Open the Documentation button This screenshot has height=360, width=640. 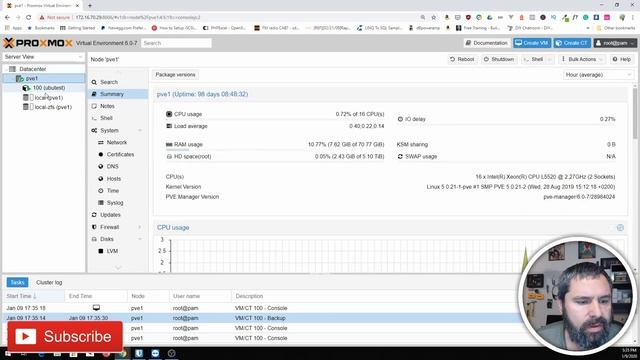coord(487,43)
